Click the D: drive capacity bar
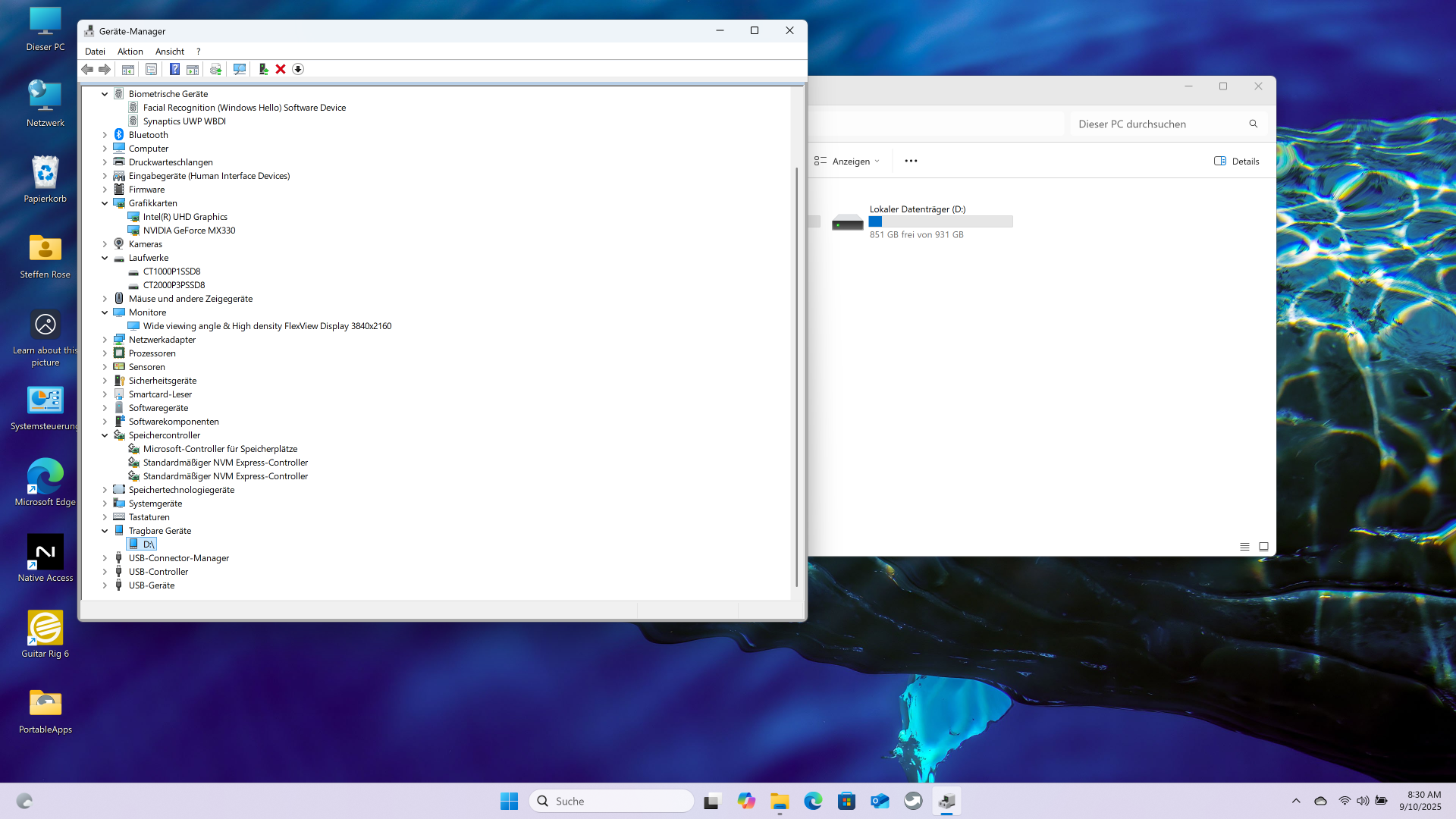1456x819 pixels. (x=940, y=221)
